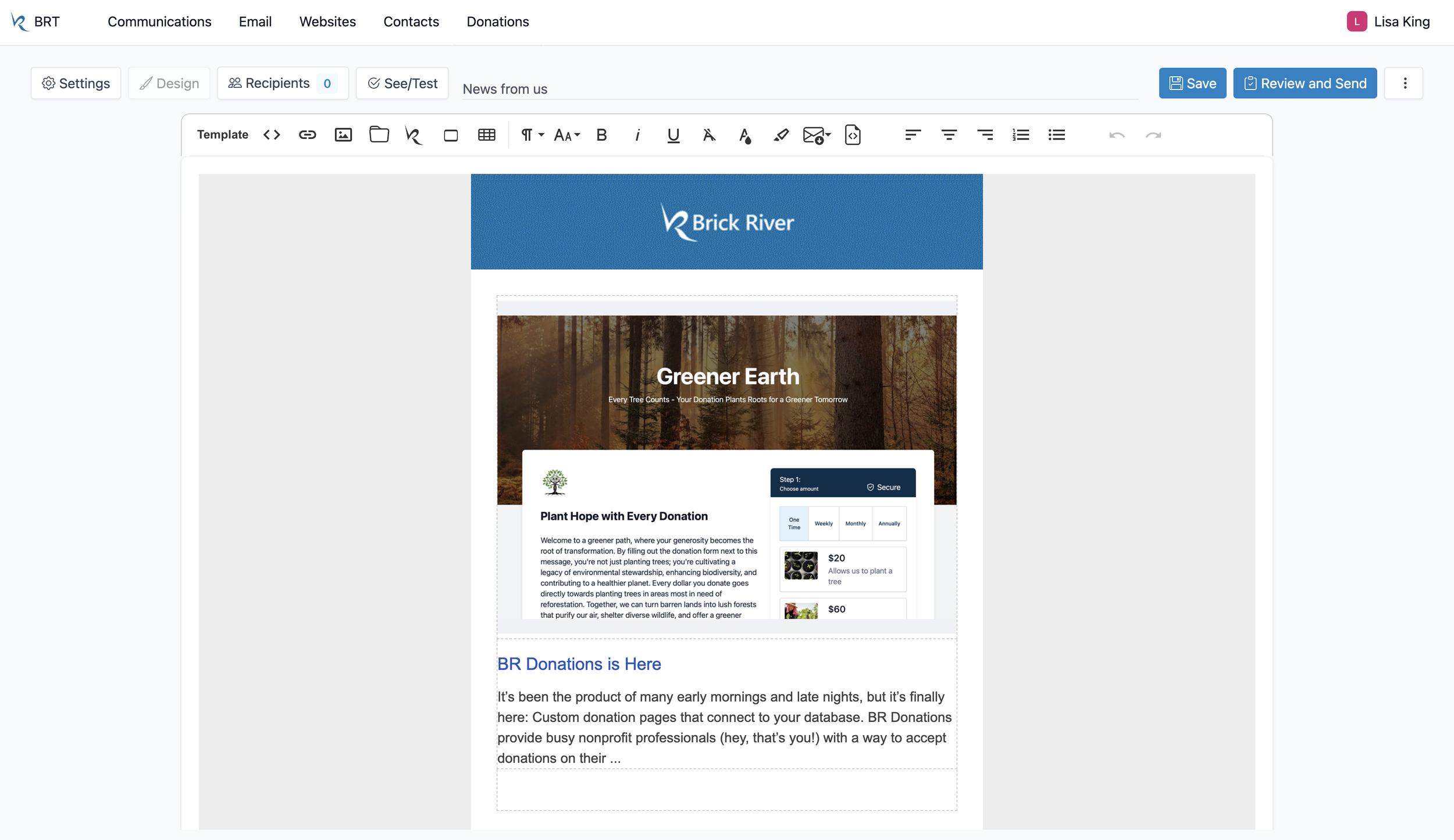The image size is (1454, 840).
Task: Insert a link with chain icon
Action: pos(307,135)
